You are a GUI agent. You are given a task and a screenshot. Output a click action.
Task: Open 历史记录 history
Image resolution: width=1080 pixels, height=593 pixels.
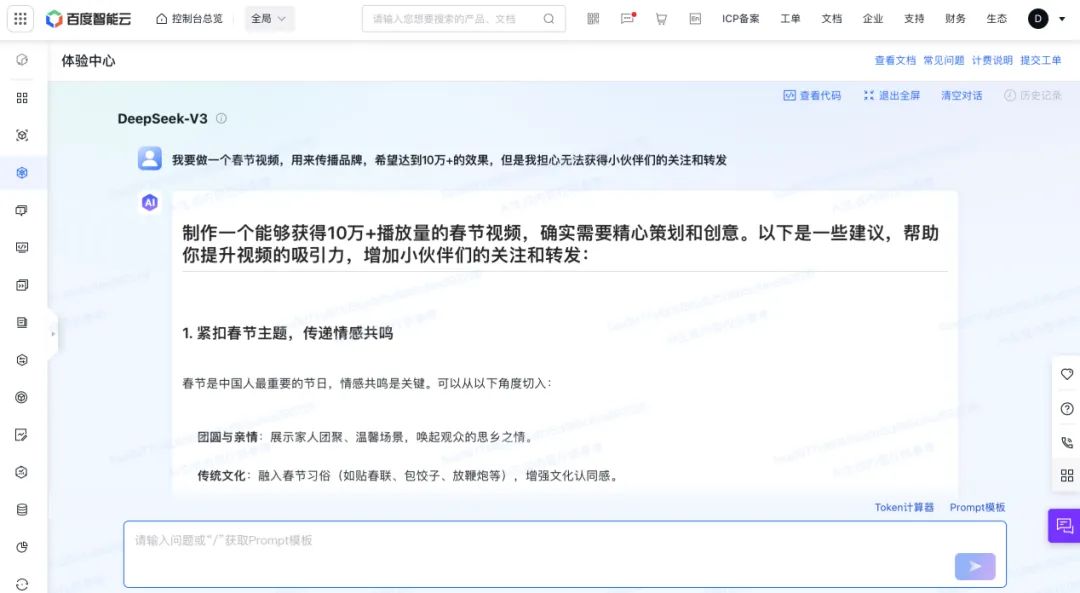[1032, 96]
